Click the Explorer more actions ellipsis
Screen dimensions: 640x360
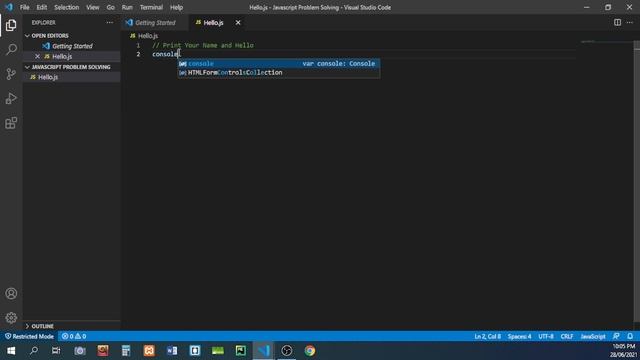coord(110,23)
